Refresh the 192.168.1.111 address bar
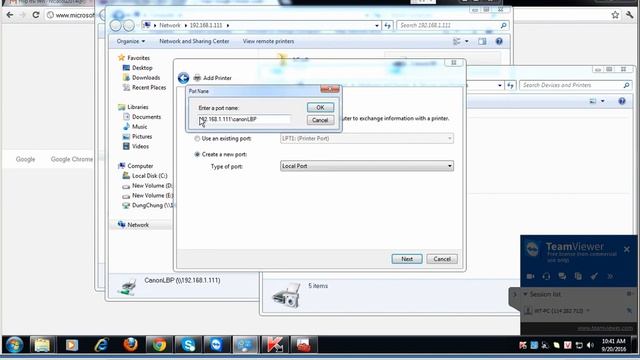Image resolution: width=640 pixels, height=360 pixels. 387,25
